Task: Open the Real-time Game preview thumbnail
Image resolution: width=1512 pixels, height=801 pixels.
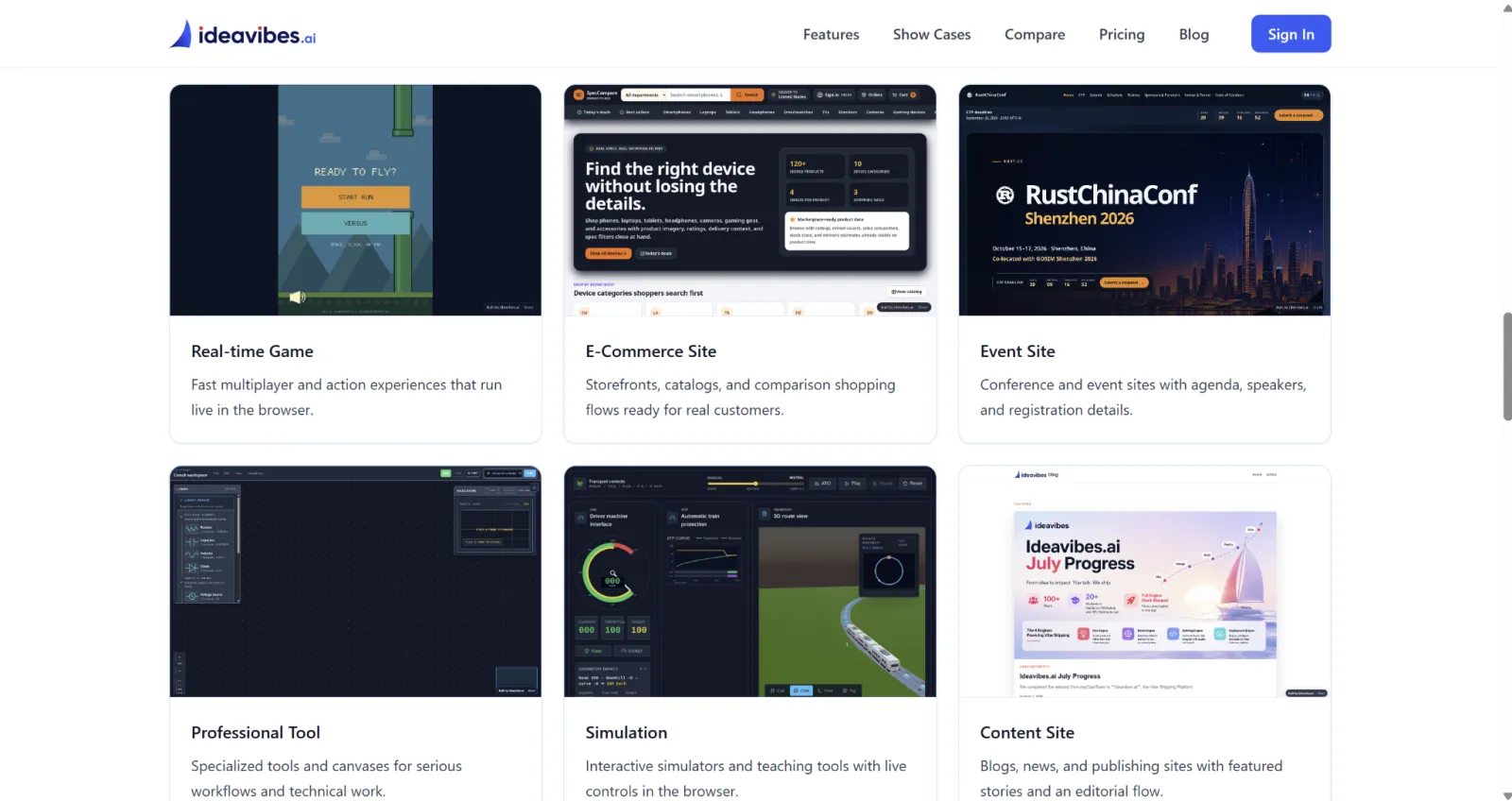Action: 355,200
